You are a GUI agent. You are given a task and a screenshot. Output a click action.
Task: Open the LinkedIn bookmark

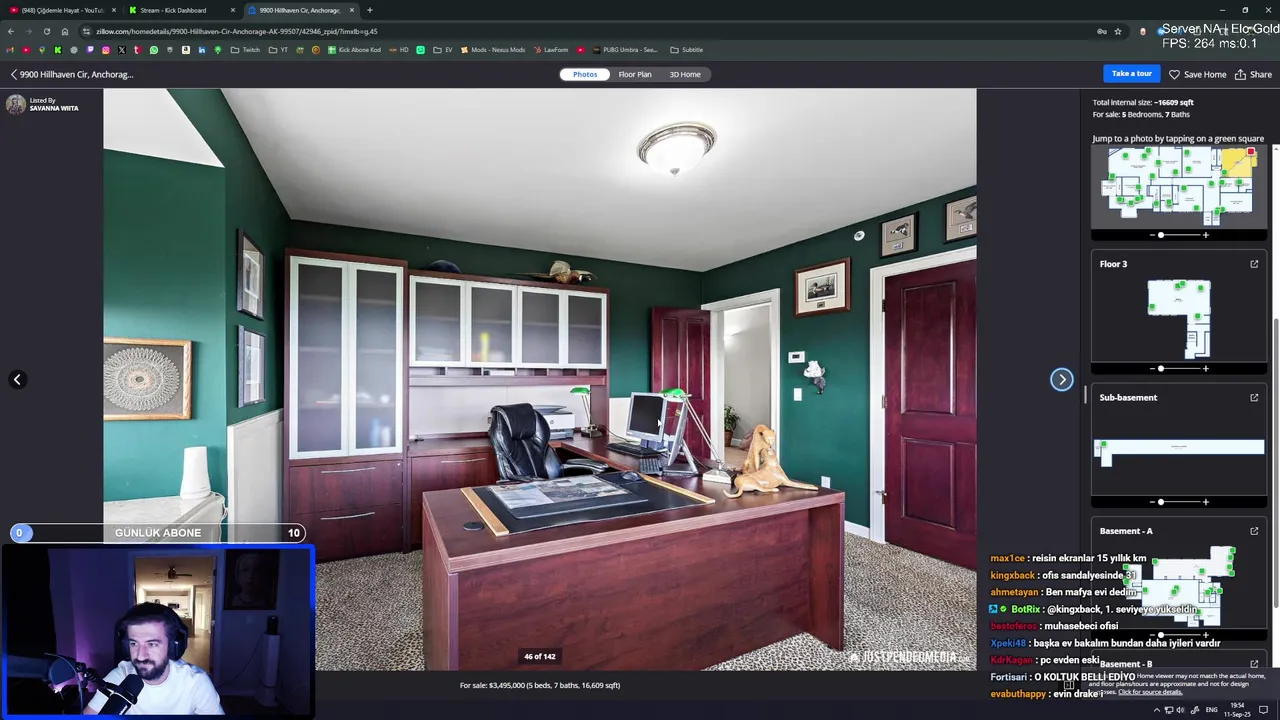point(202,50)
